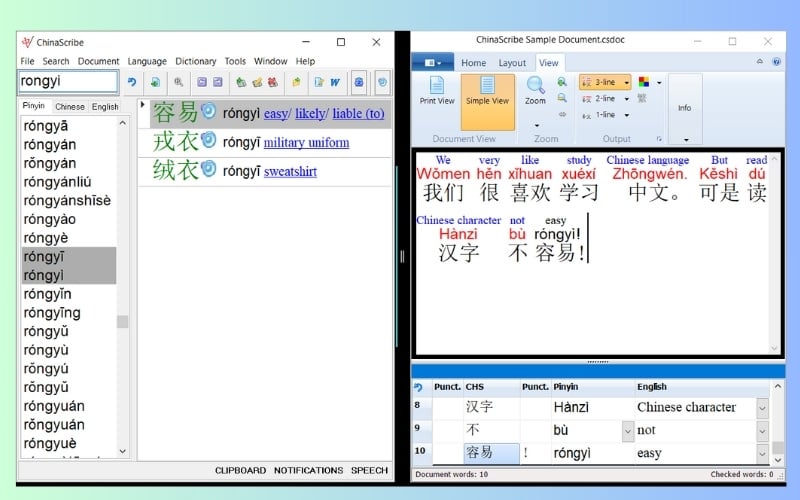Image resolution: width=800 pixels, height=500 pixels.
Task: Switch to the Layout ribbon tab
Action: [x=512, y=63]
